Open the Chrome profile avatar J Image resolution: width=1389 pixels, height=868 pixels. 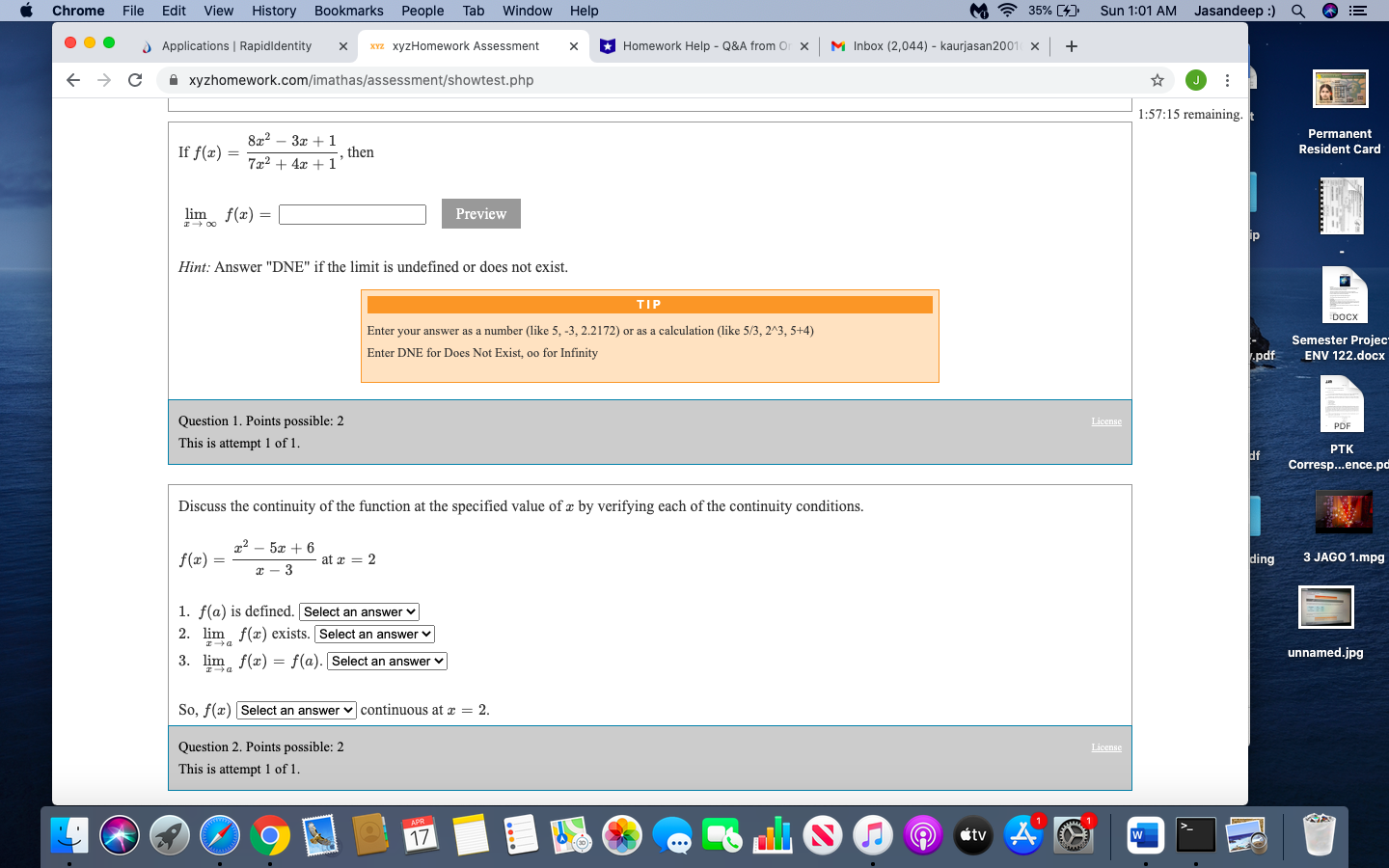(1196, 81)
